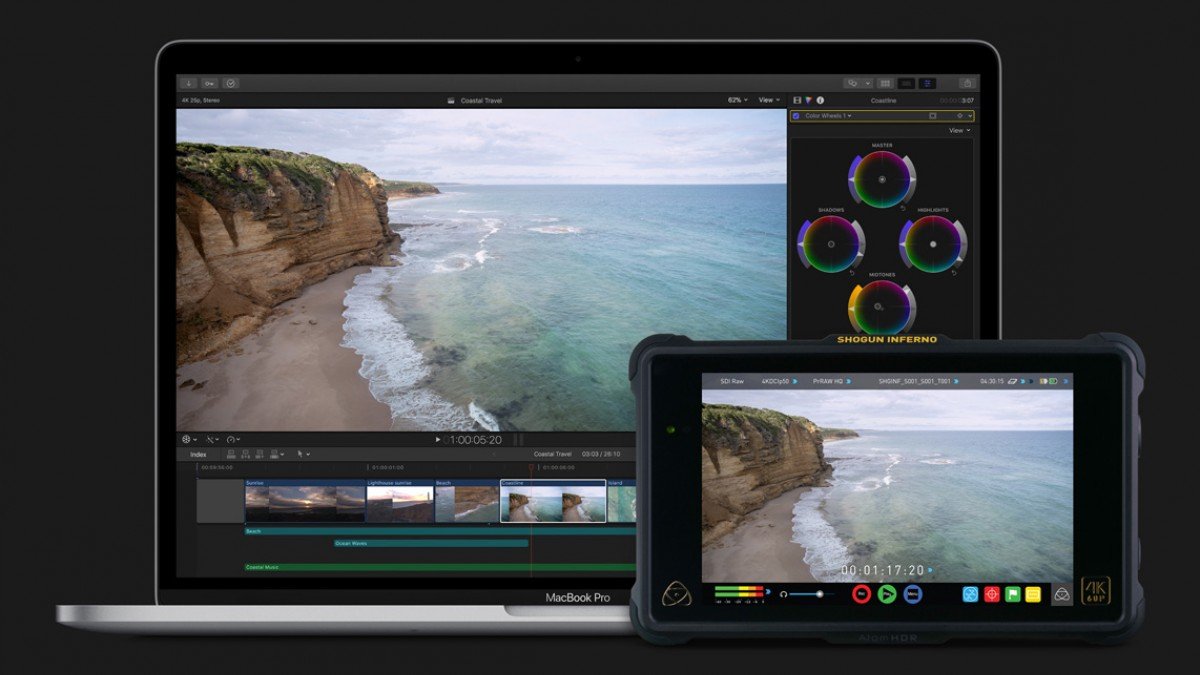The width and height of the screenshot is (1200, 675).
Task: Show the video inspector filmstrip icon
Action: pos(797,100)
